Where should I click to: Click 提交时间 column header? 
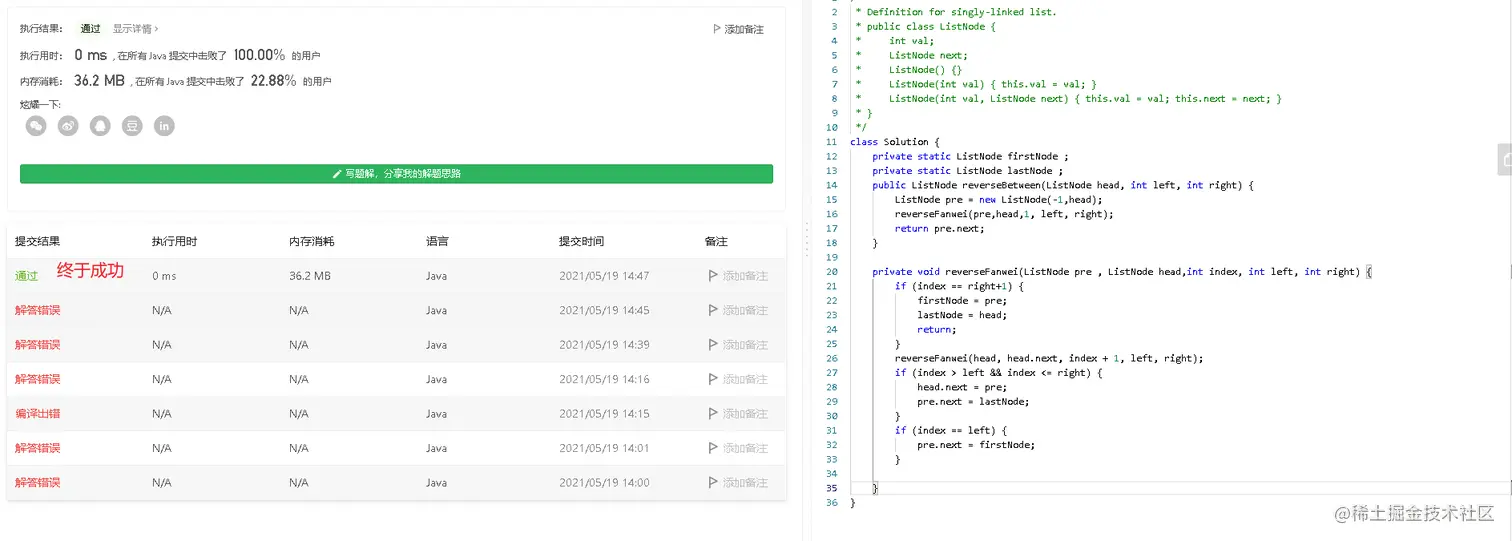[581, 241]
